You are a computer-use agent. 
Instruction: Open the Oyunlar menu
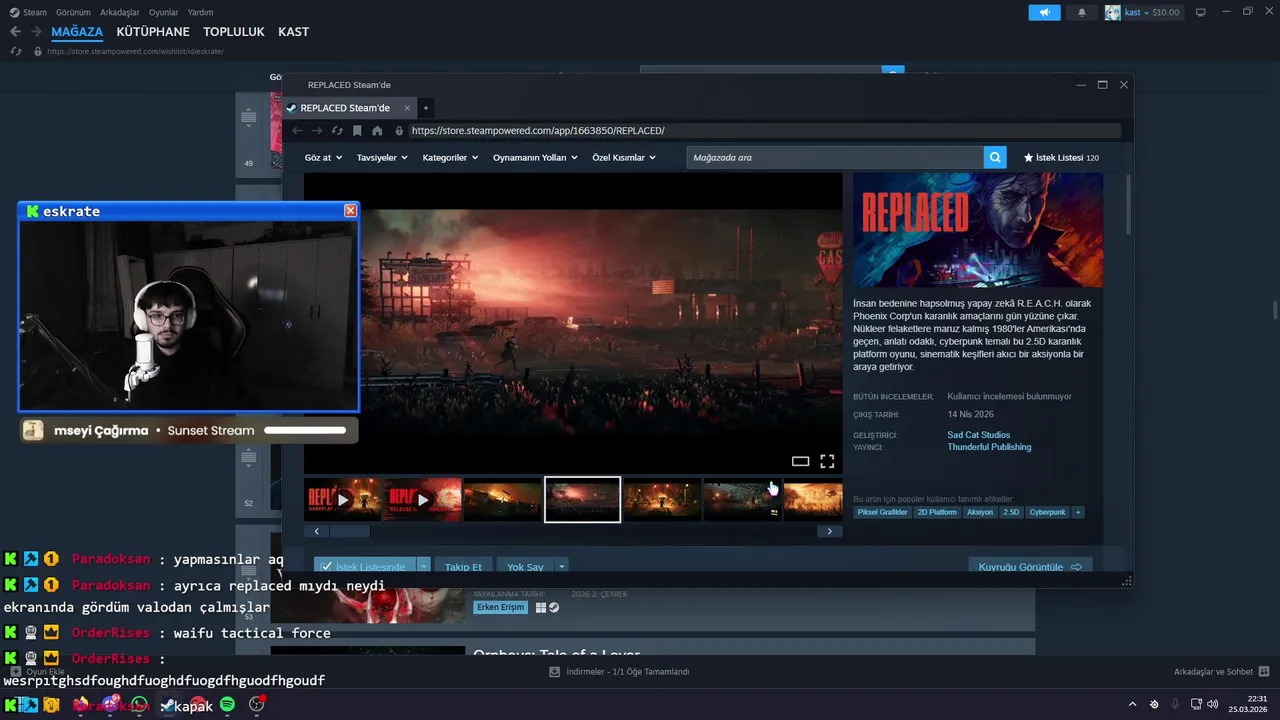pos(164,13)
